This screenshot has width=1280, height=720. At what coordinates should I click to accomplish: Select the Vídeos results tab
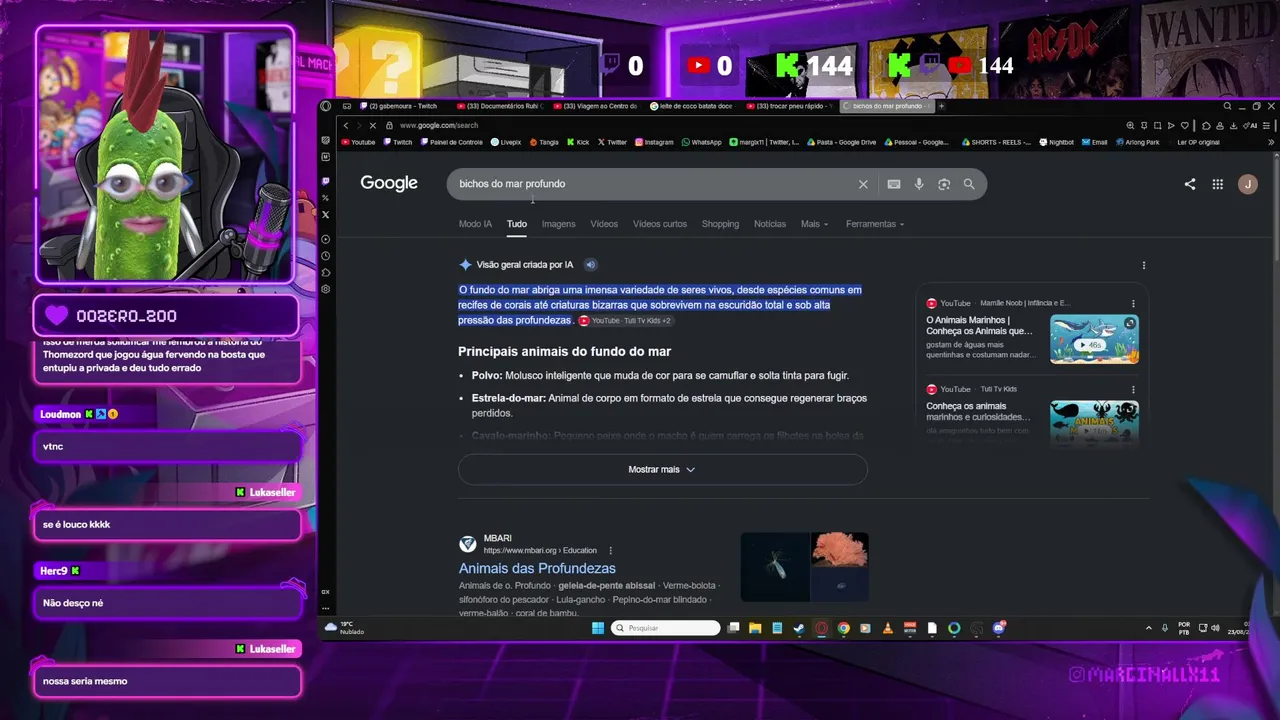click(604, 224)
